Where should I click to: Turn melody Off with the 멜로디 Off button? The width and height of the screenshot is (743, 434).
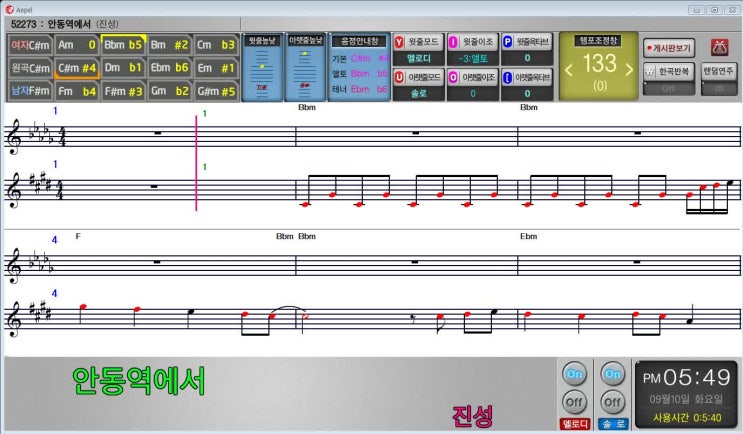click(x=573, y=402)
